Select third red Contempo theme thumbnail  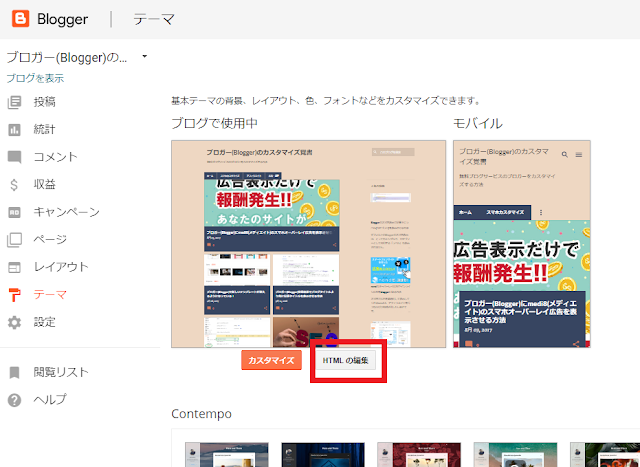click(419, 454)
